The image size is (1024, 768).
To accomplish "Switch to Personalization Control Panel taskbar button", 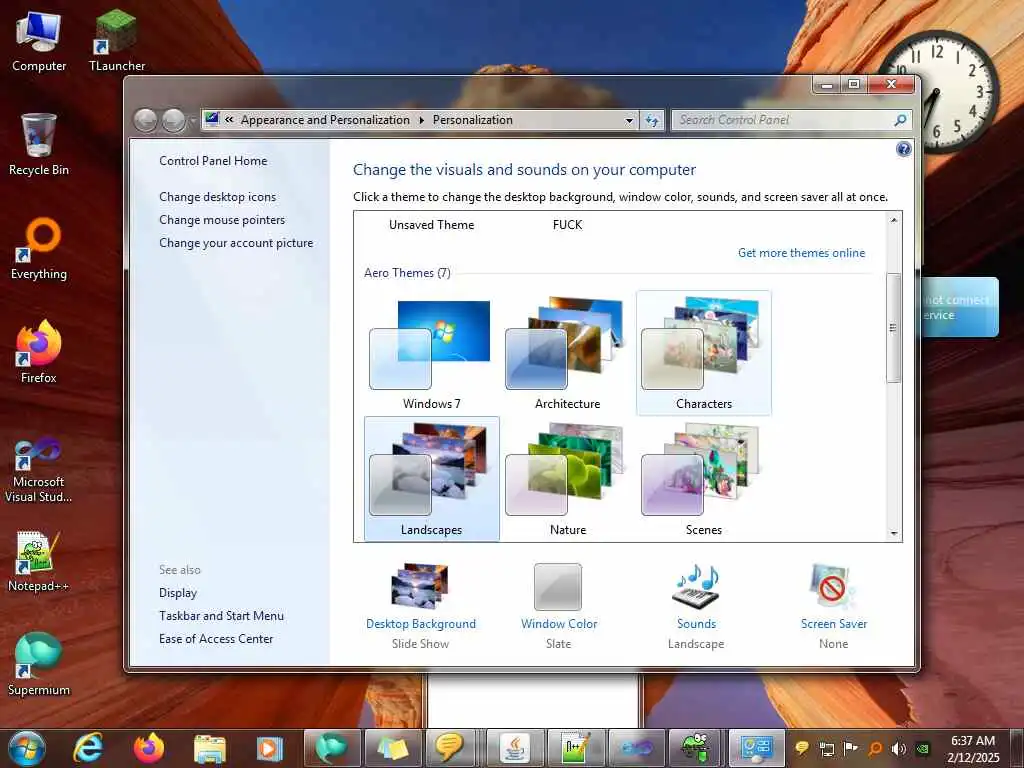I will 757,748.
